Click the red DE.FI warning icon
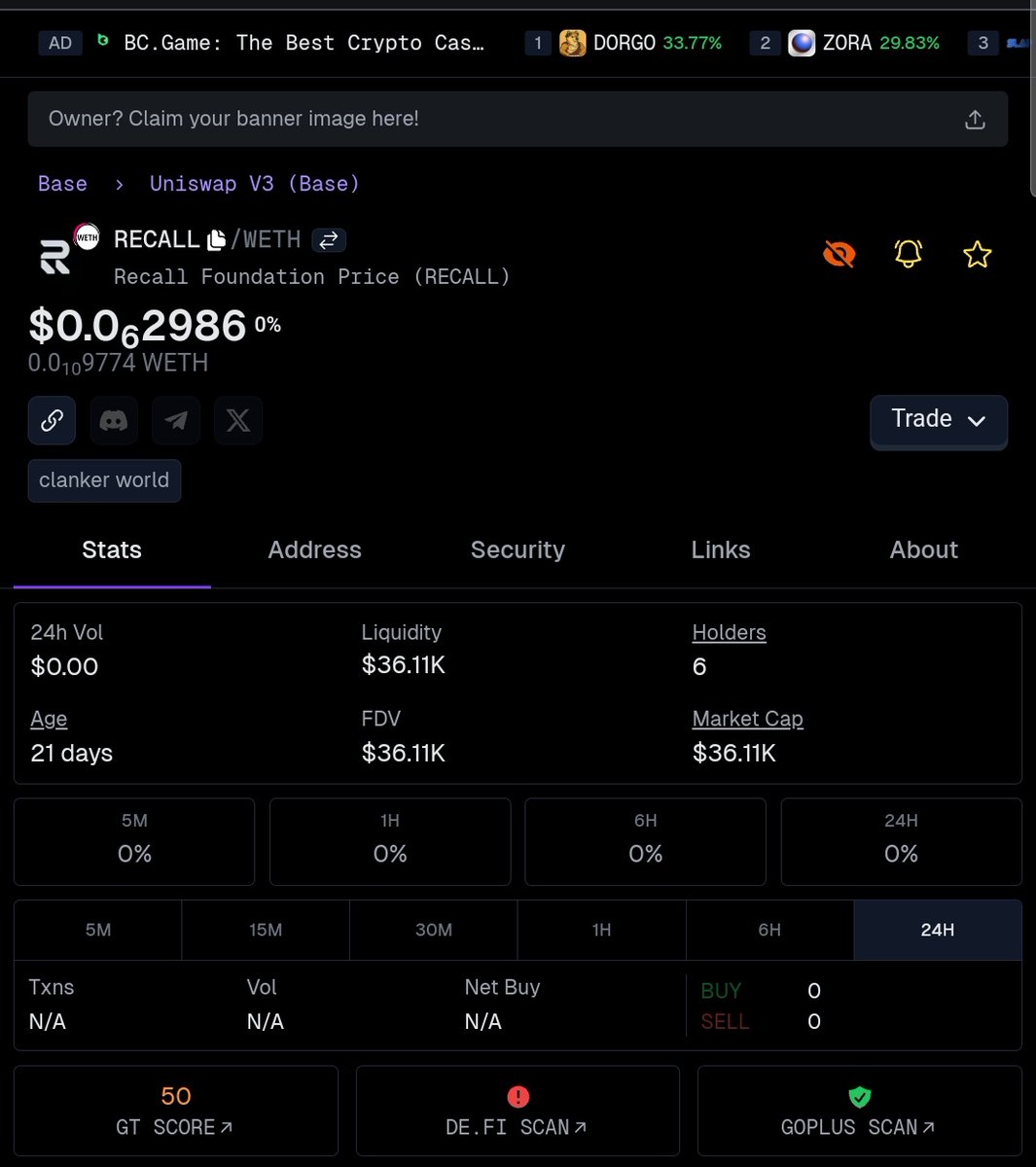 coord(518,1097)
